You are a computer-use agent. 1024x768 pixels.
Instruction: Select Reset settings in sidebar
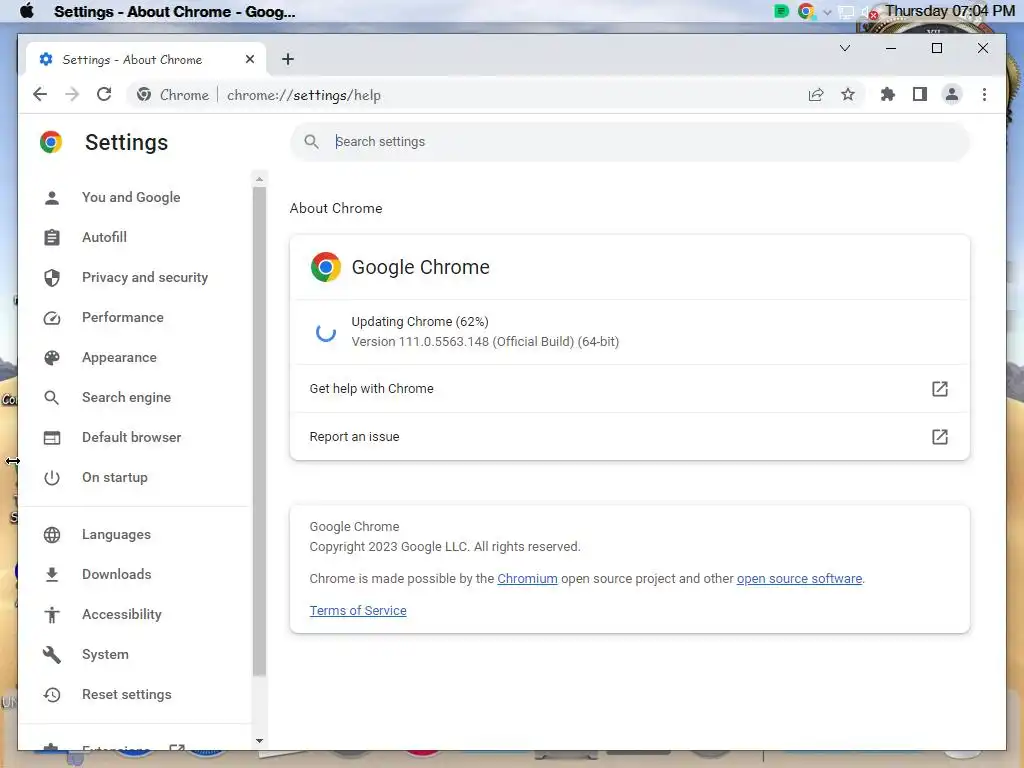[127, 695]
